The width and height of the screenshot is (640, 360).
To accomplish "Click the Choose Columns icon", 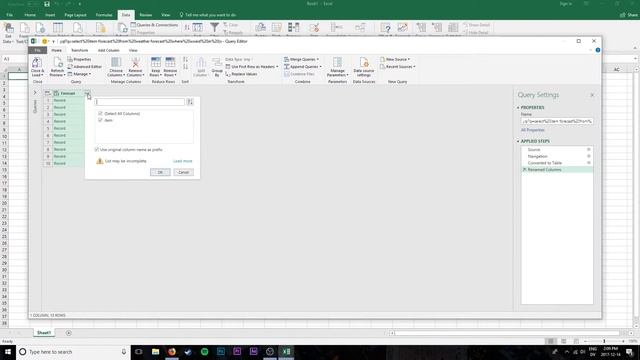I will pos(116,62).
